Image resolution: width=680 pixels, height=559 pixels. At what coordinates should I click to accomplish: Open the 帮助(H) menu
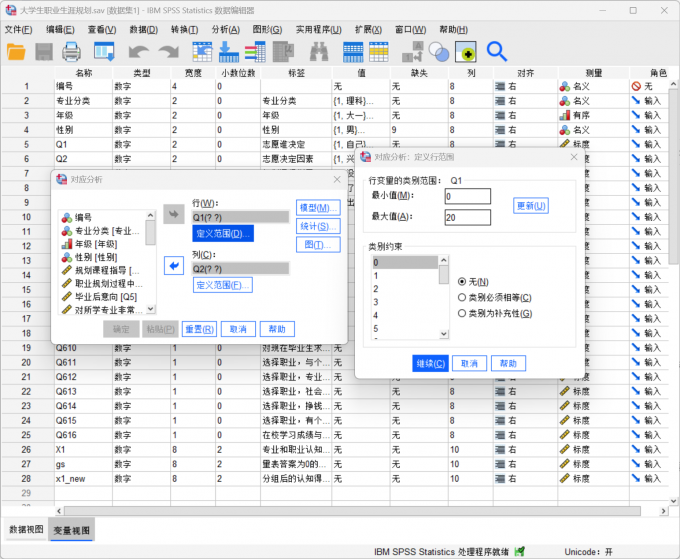click(453, 29)
